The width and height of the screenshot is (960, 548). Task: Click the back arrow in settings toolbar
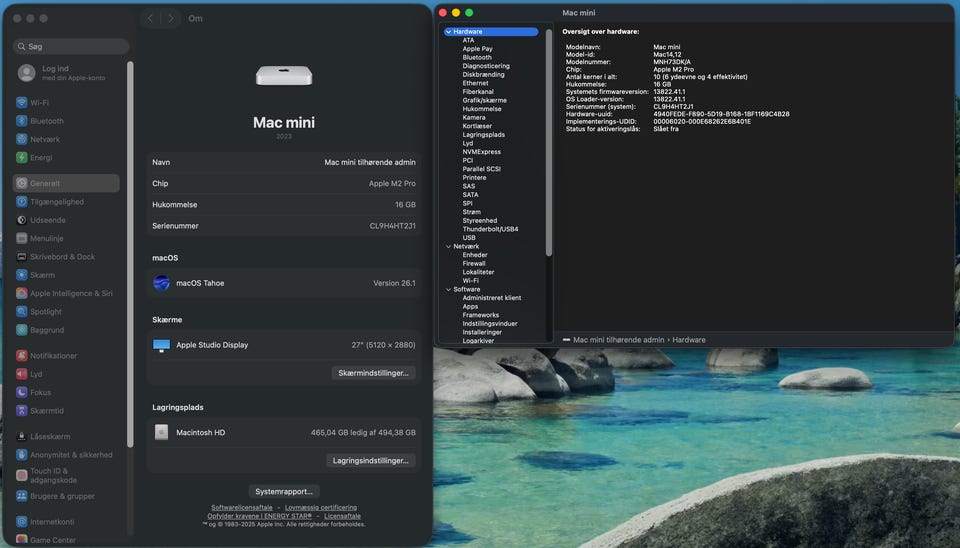click(x=150, y=18)
